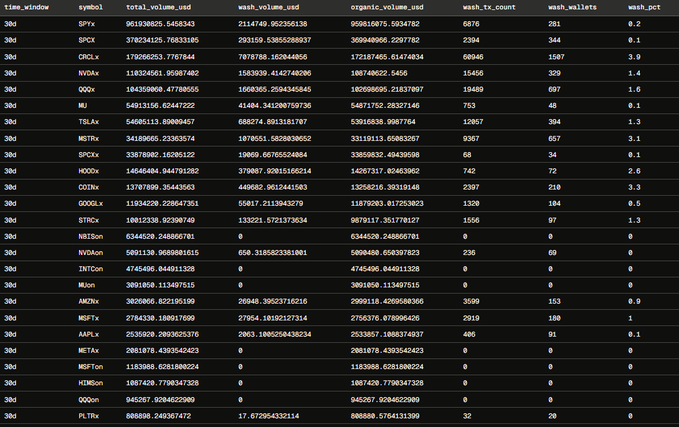Sort by the time_window column header
This screenshot has width=679, height=427.
(x=26, y=7)
